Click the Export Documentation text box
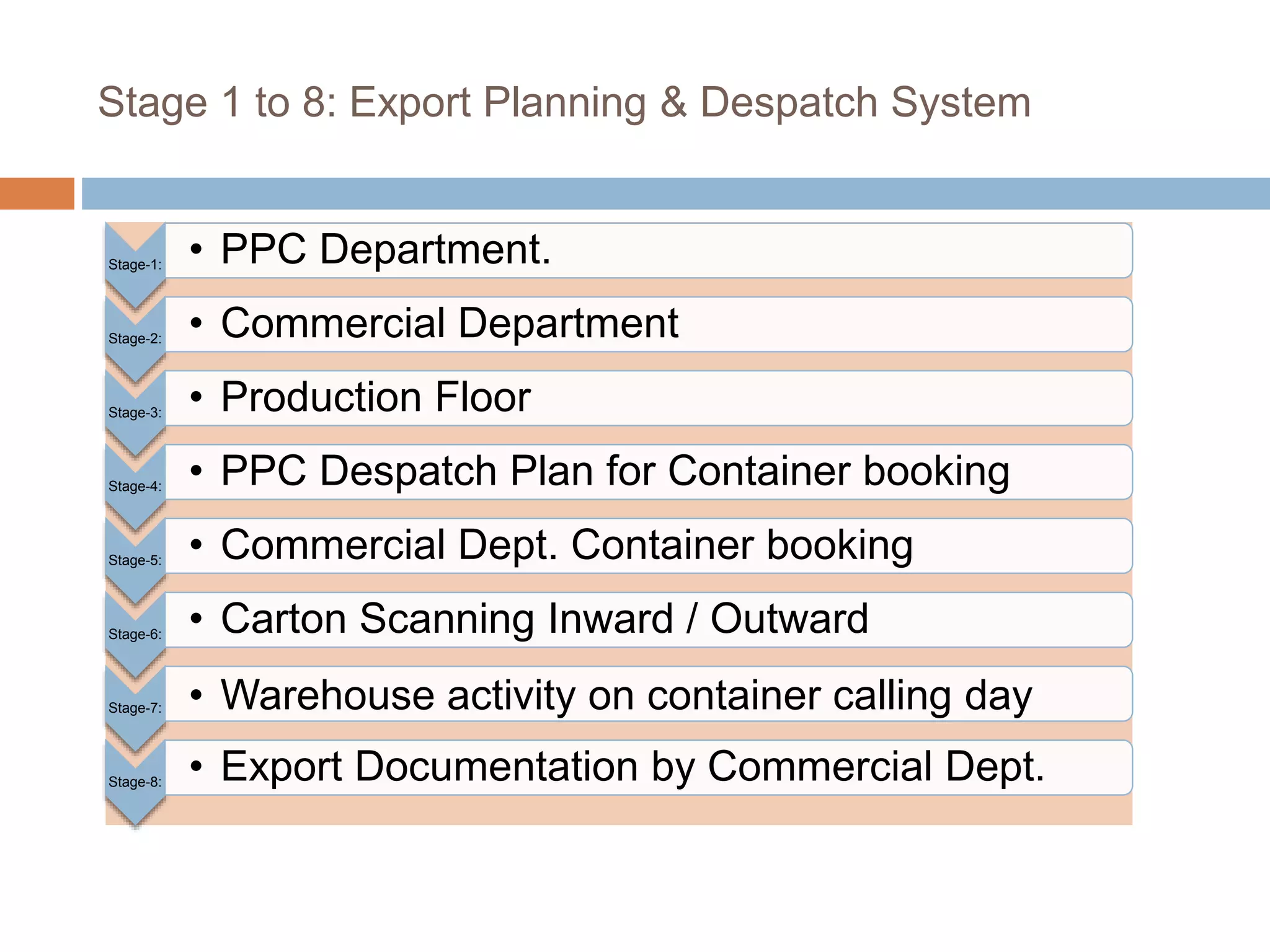Image resolution: width=1270 pixels, height=952 pixels. click(x=648, y=767)
